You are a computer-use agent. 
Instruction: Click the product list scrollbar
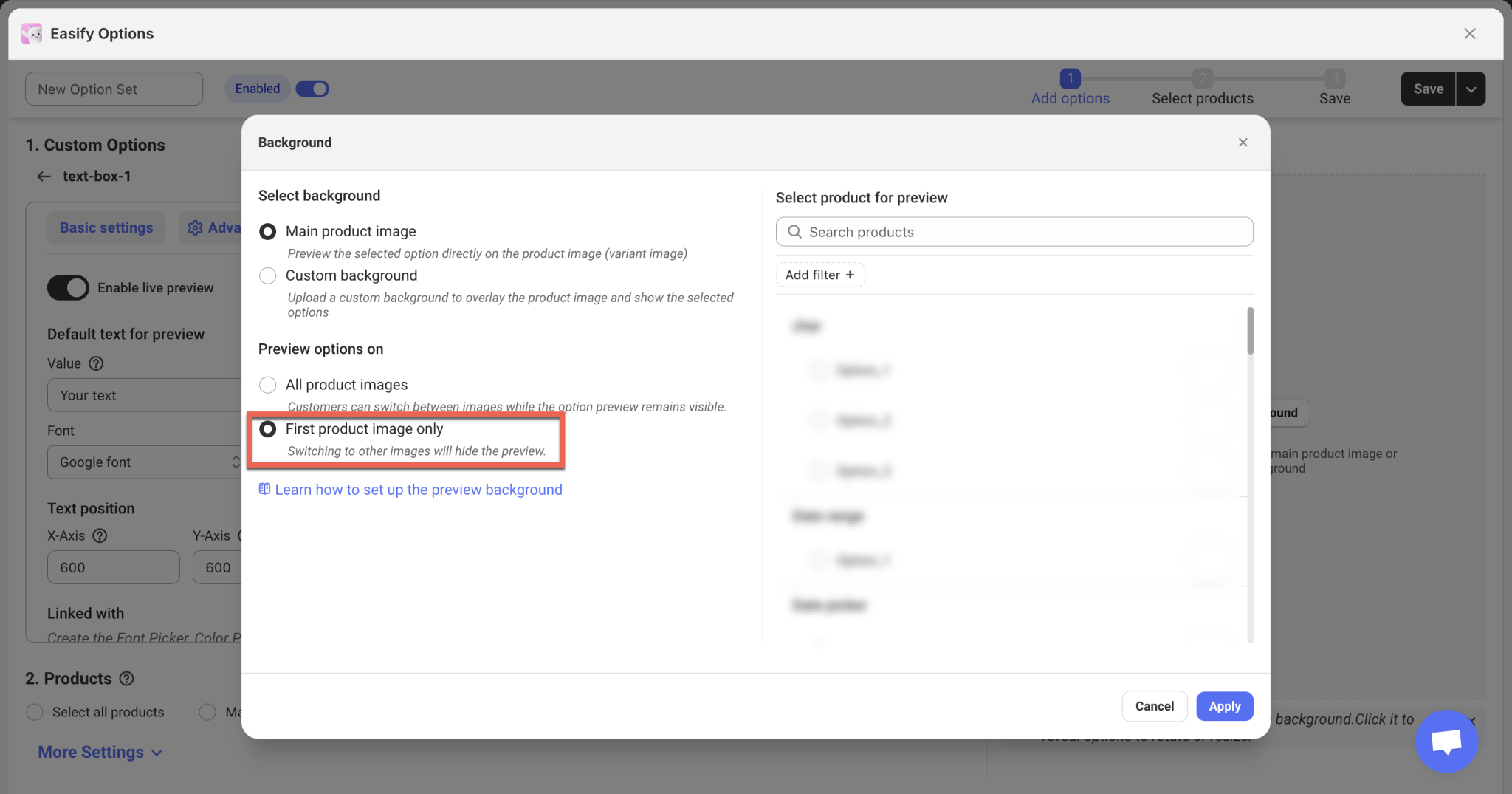tap(1250, 331)
